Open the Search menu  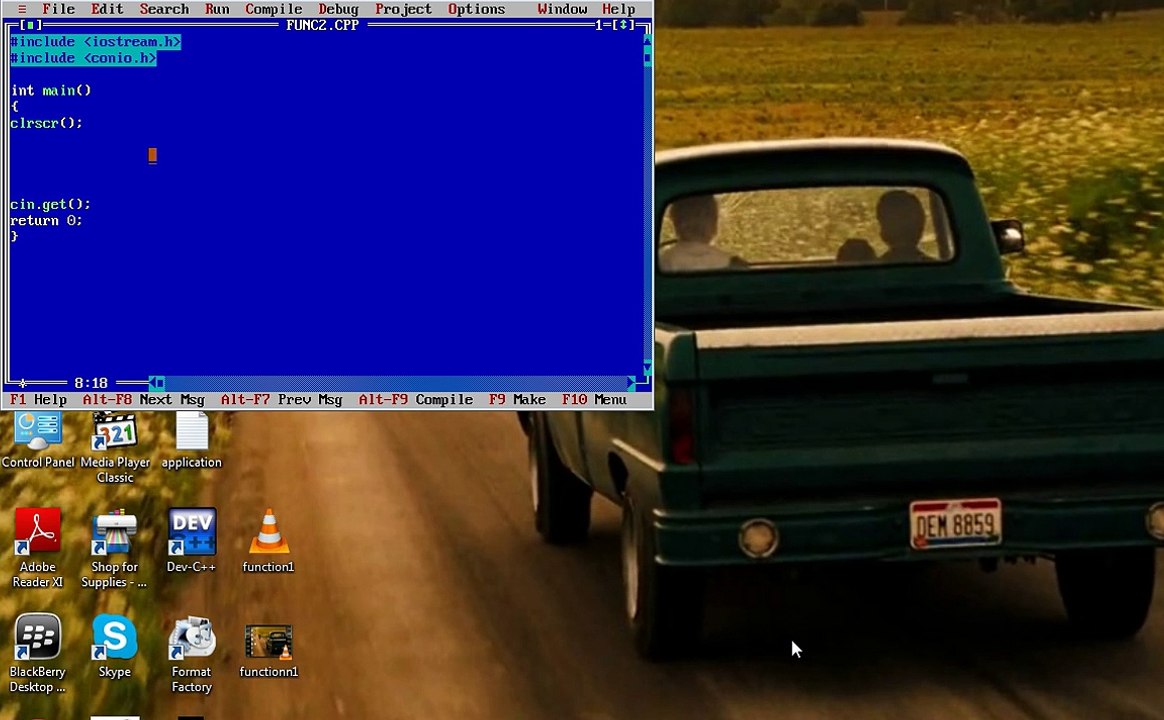(164, 9)
